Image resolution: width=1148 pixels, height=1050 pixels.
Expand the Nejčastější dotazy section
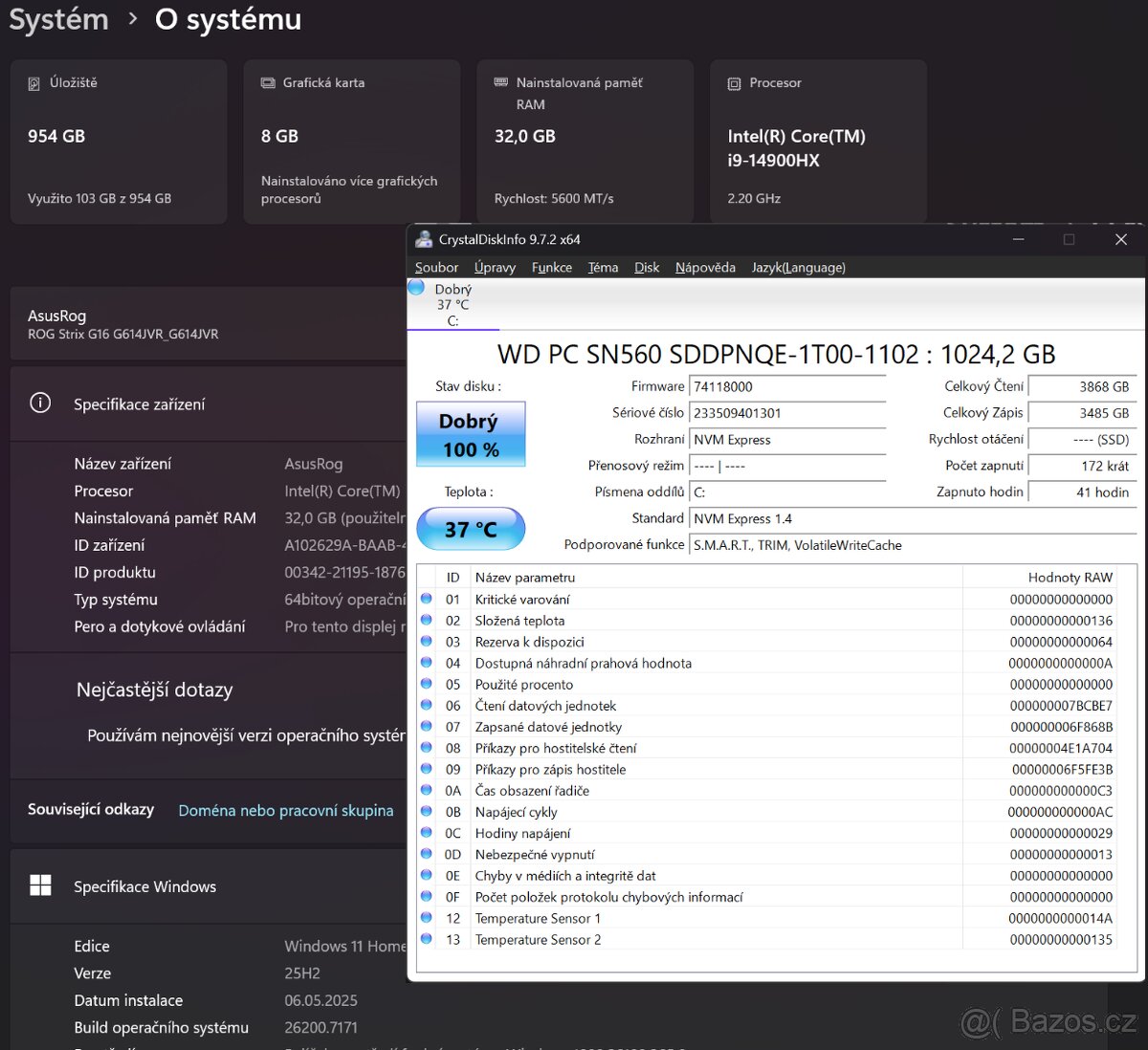(x=154, y=689)
